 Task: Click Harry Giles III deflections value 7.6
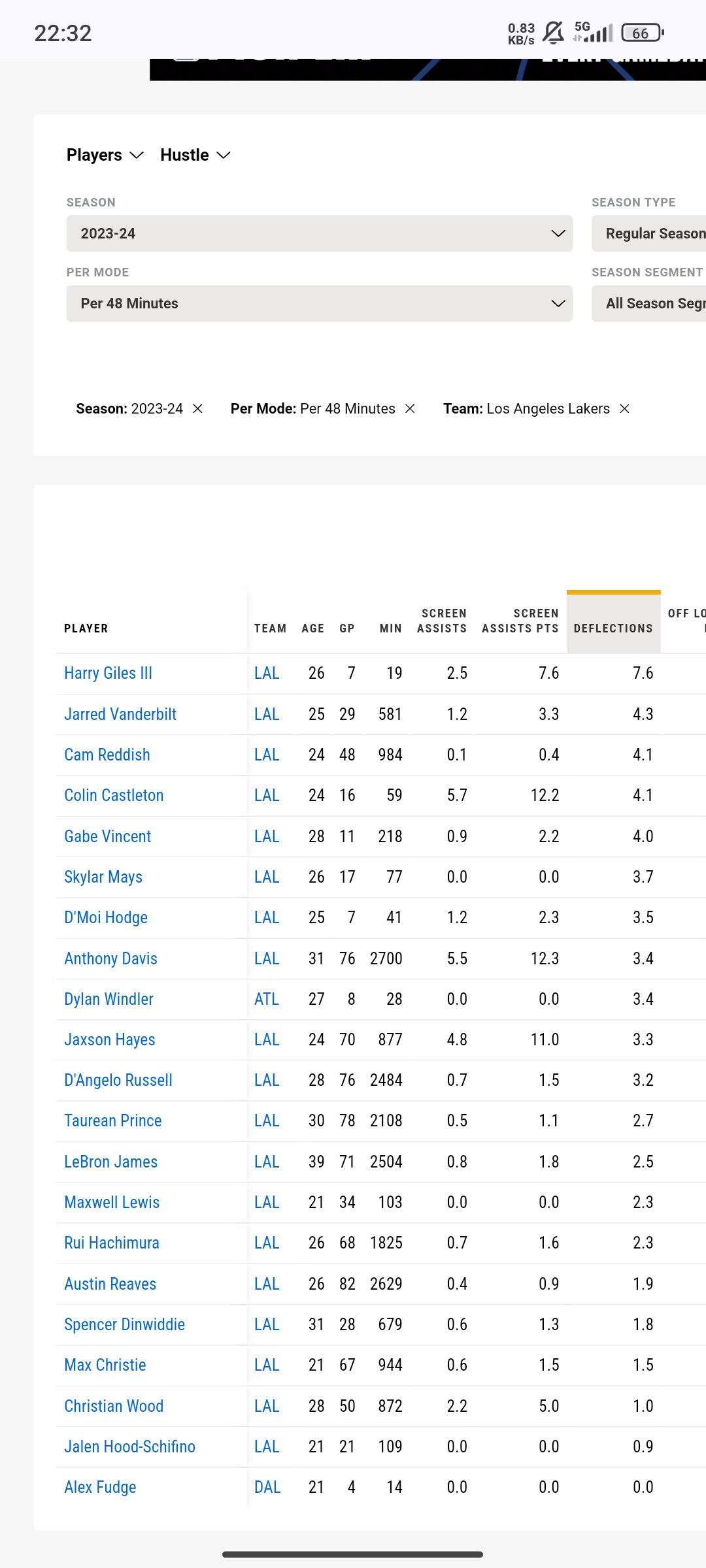pyautogui.click(x=643, y=673)
